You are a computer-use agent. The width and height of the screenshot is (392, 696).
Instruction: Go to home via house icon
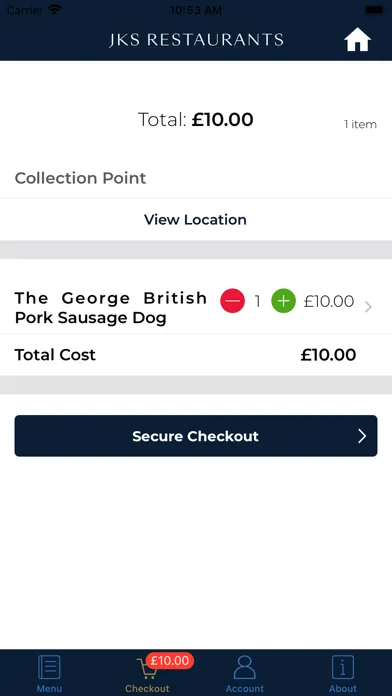tap(357, 40)
